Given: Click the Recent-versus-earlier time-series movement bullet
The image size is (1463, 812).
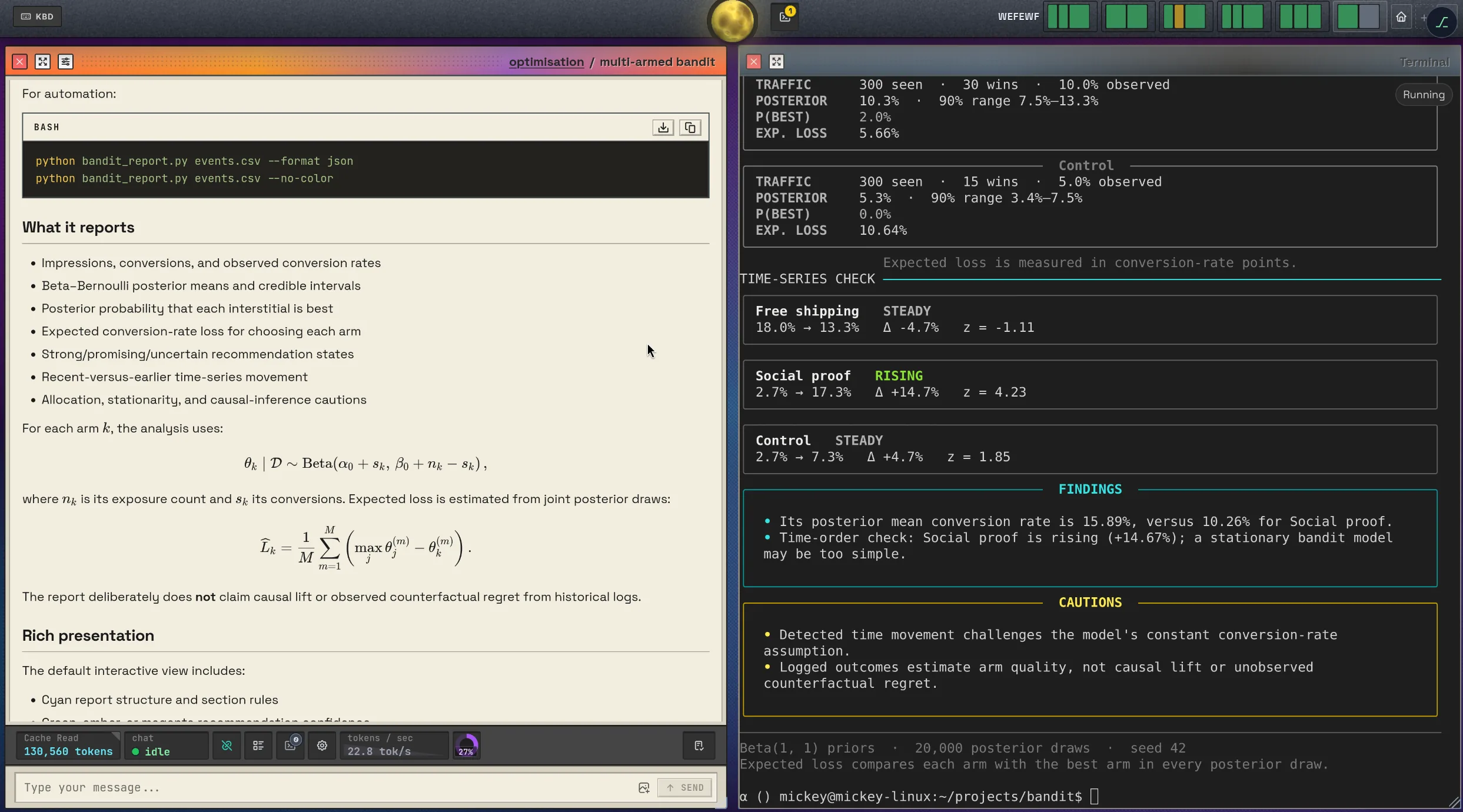Looking at the screenshot, I should pyautogui.click(x=174, y=377).
